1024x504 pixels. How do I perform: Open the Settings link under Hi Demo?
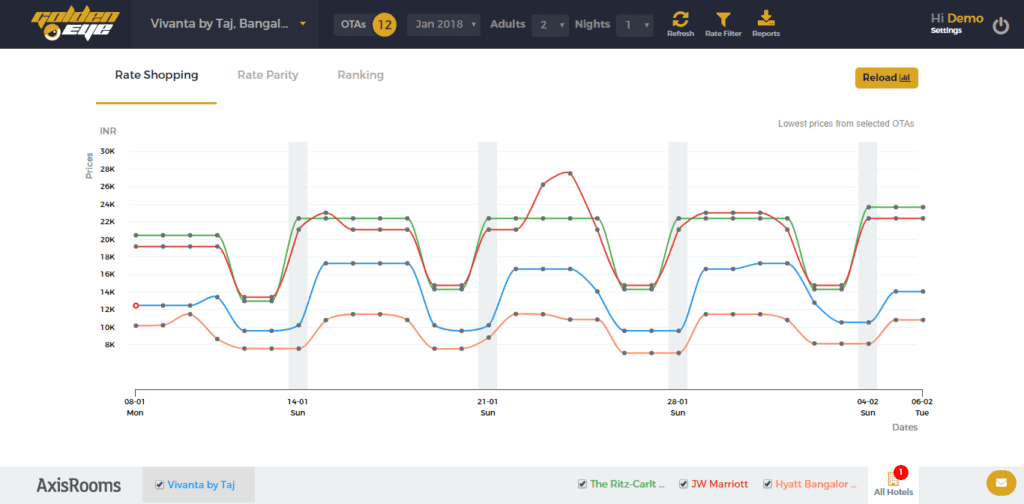[x=945, y=31]
